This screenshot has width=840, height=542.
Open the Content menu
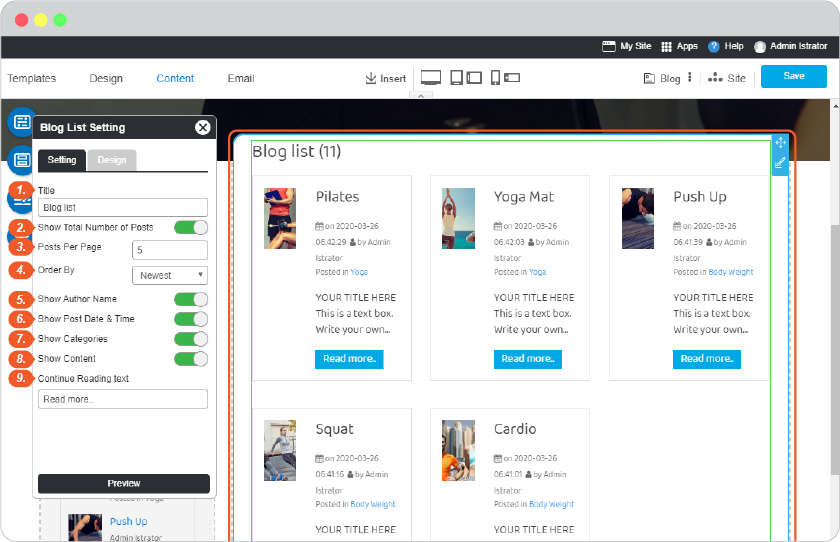175,78
